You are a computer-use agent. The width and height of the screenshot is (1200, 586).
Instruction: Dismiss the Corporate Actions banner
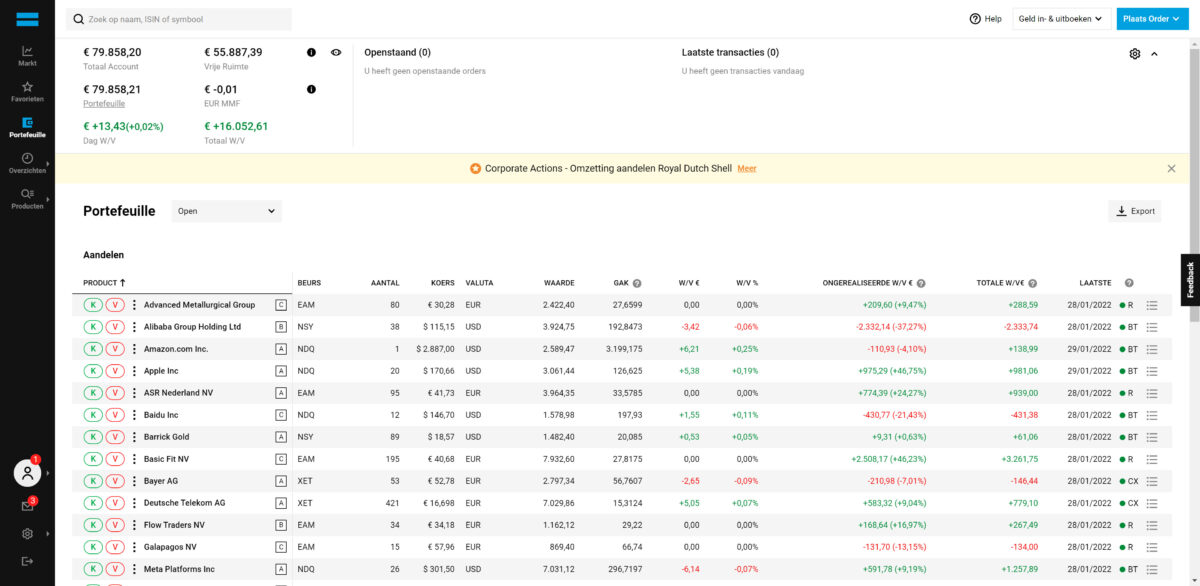[x=1171, y=169]
